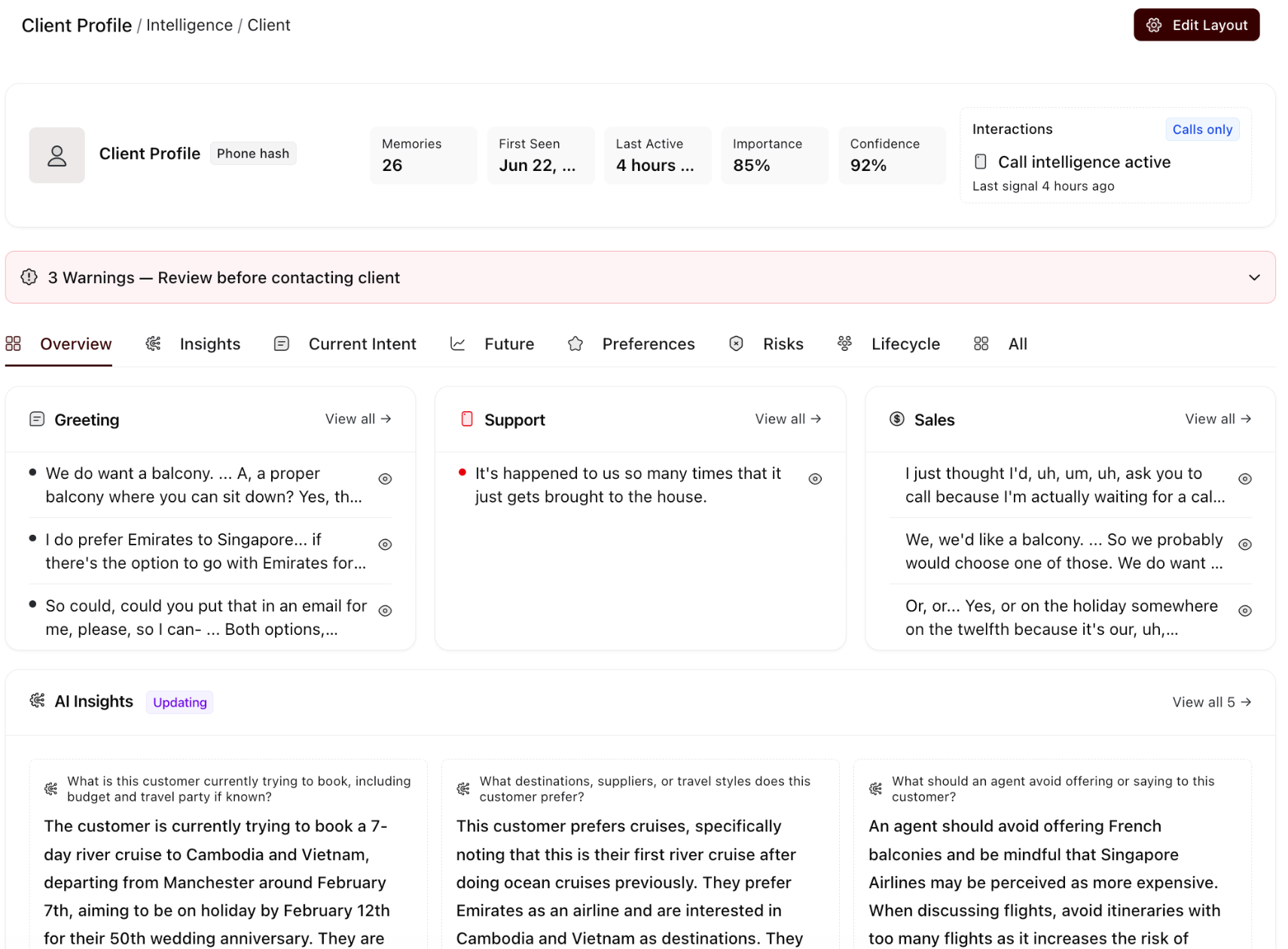Open the Risks tab

pyautogui.click(x=766, y=344)
